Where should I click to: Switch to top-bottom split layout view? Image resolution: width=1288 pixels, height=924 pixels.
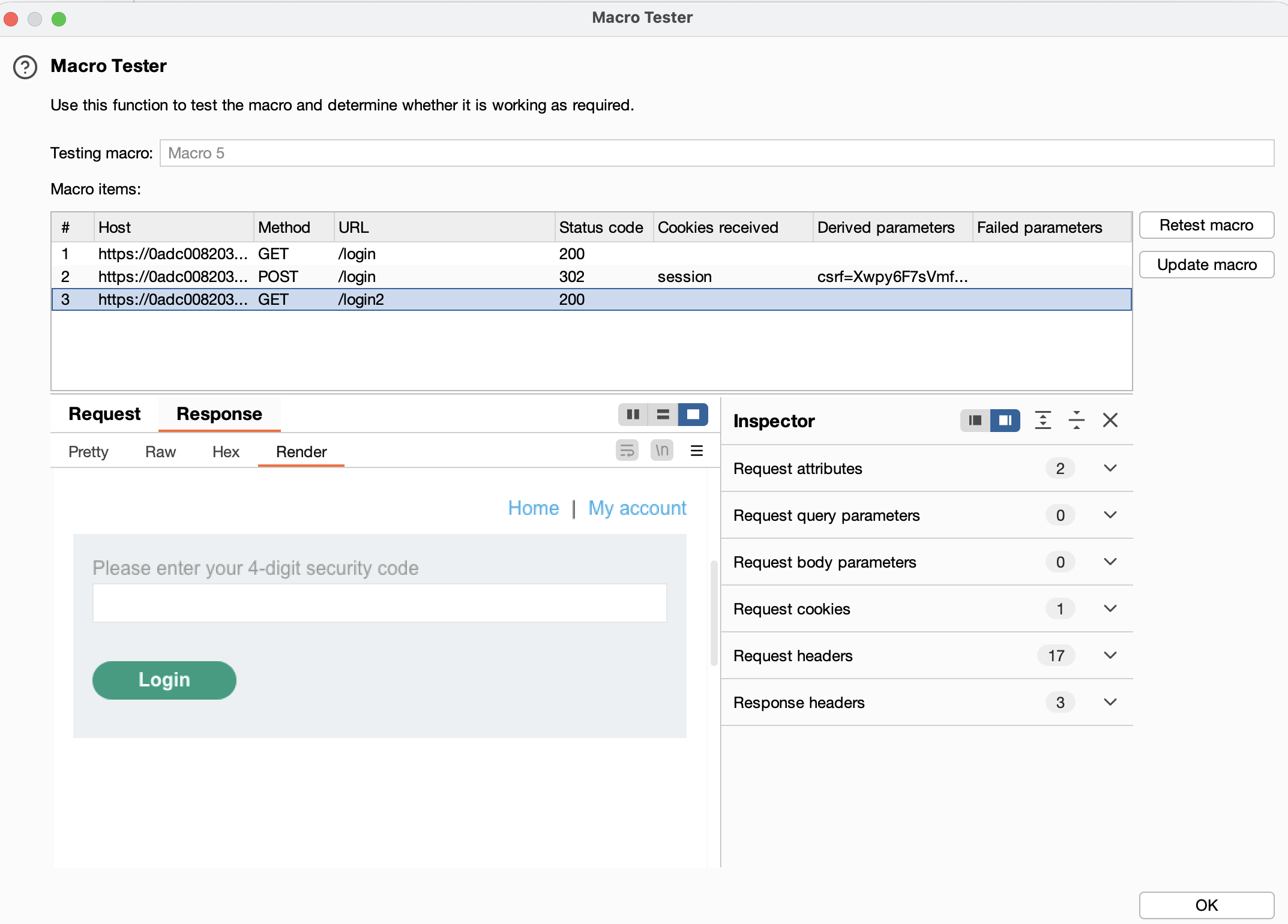[663, 415]
